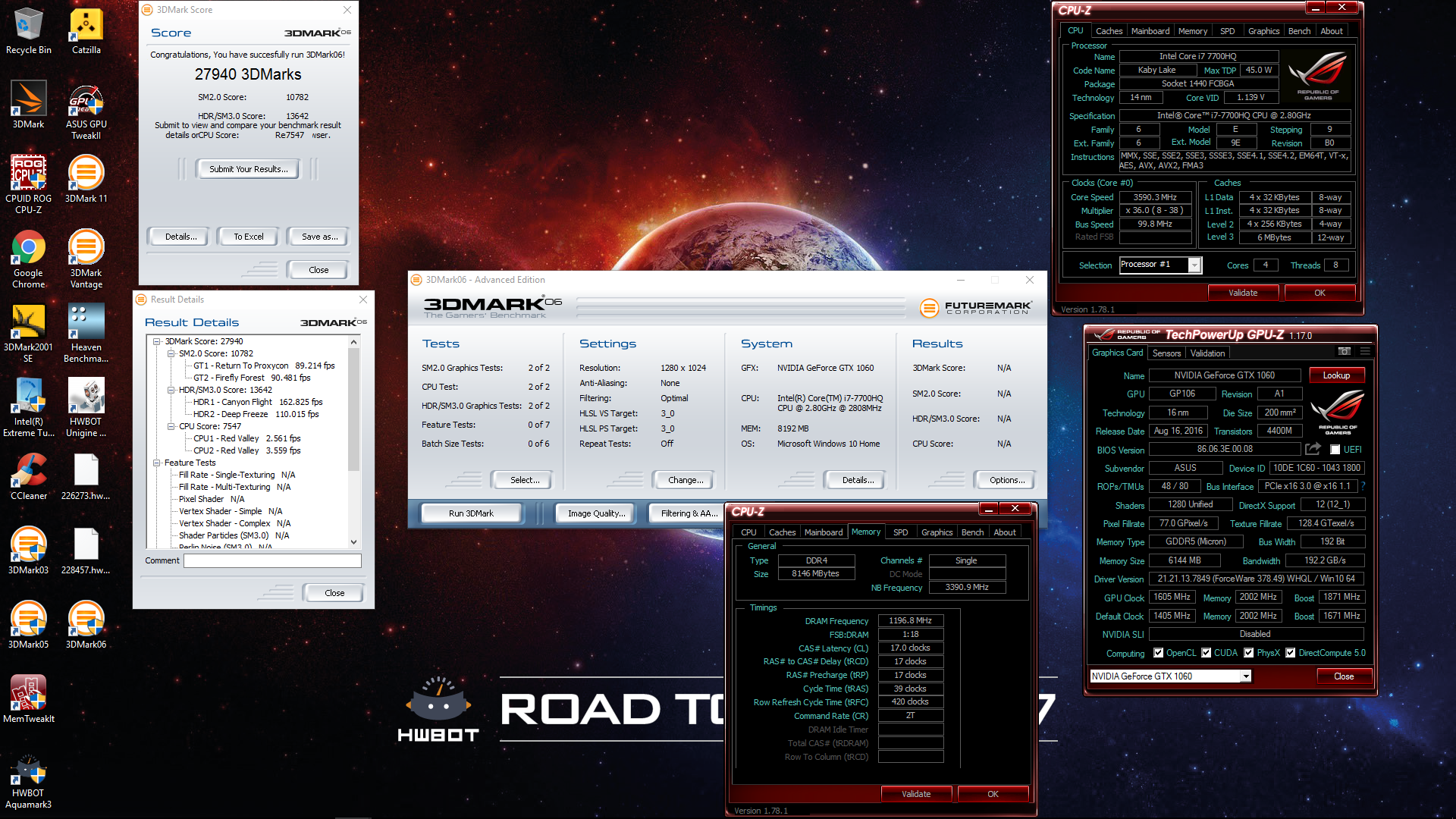Click the GPU-Z BIOS export share icon

(1313, 449)
